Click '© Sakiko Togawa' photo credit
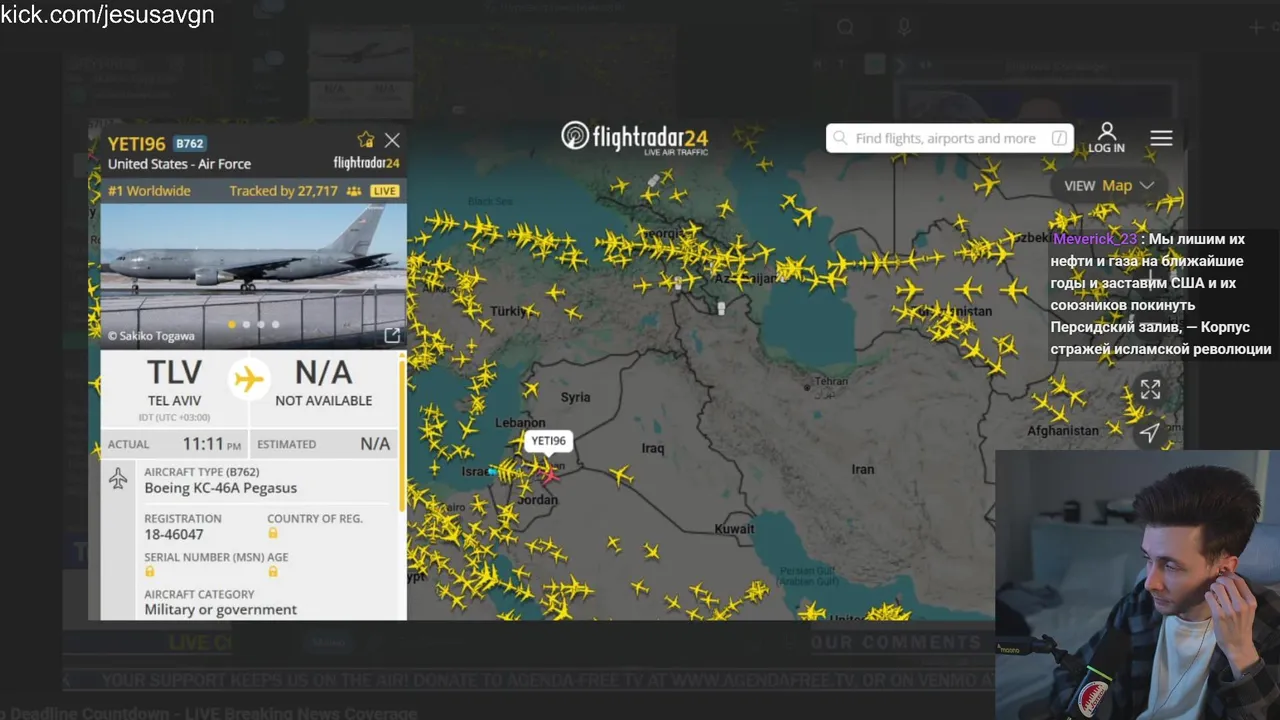The width and height of the screenshot is (1280, 720). click(x=151, y=336)
